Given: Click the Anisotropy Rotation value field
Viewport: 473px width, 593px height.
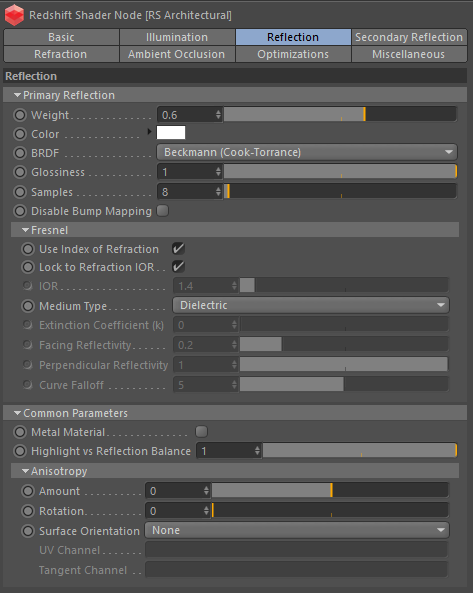Looking at the screenshot, I should [174, 511].
